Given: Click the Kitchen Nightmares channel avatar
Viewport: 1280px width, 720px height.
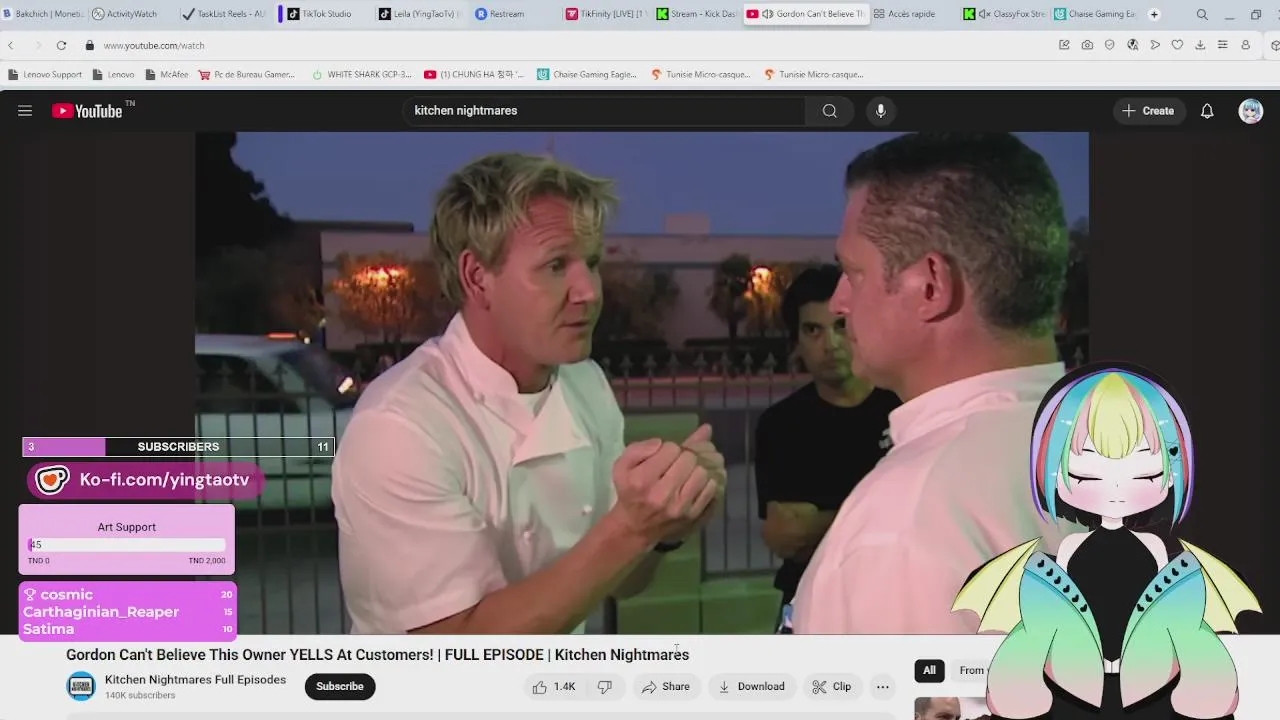Looking at the screenshot, I should (81, 686).
